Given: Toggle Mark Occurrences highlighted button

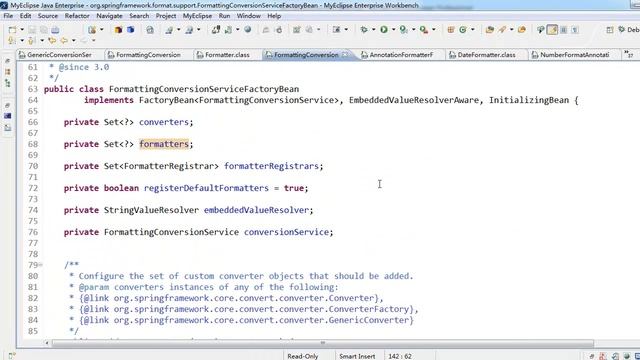Looking at the screenshot, I should click(552, 30).
